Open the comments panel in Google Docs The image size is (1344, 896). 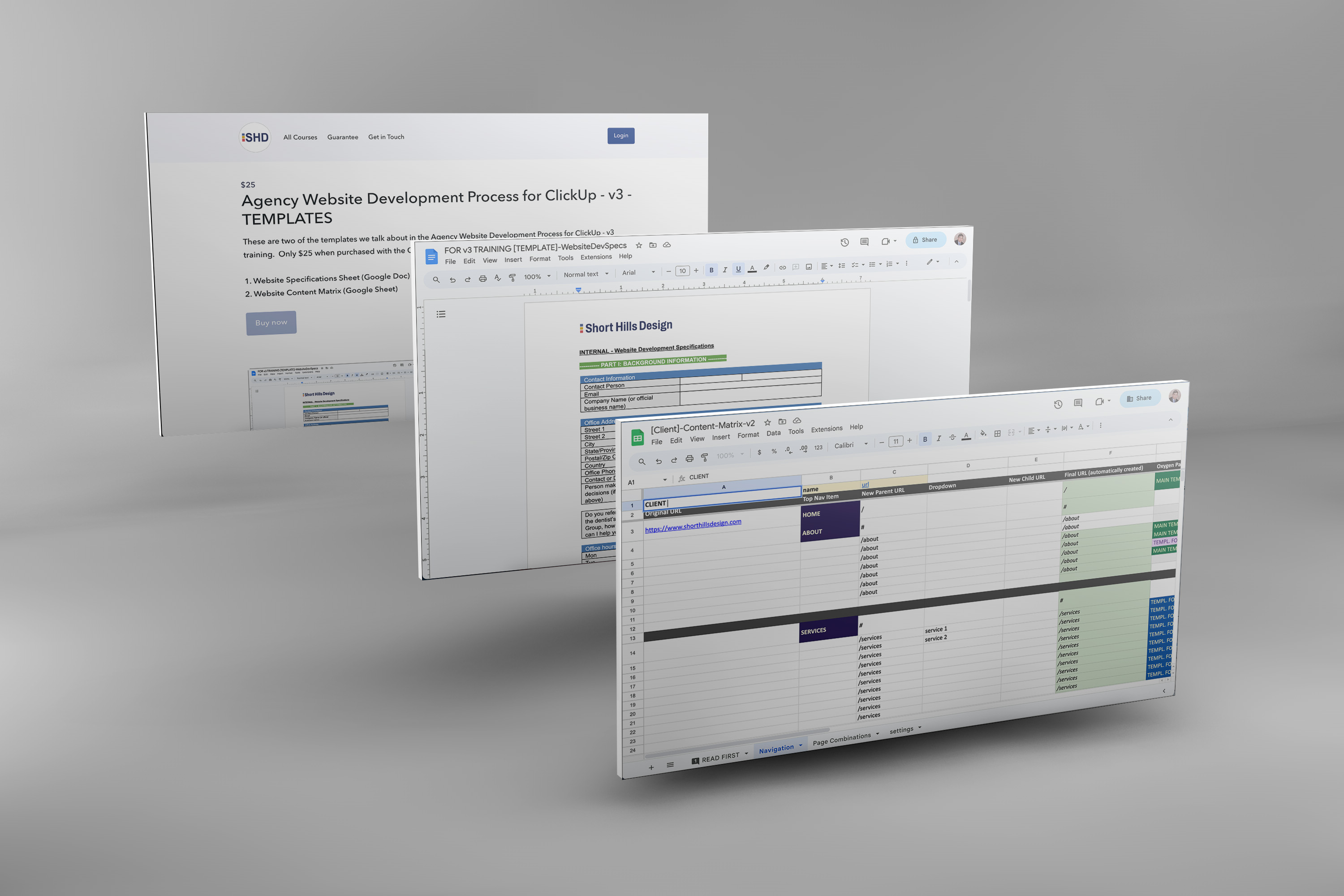(864, 242)
